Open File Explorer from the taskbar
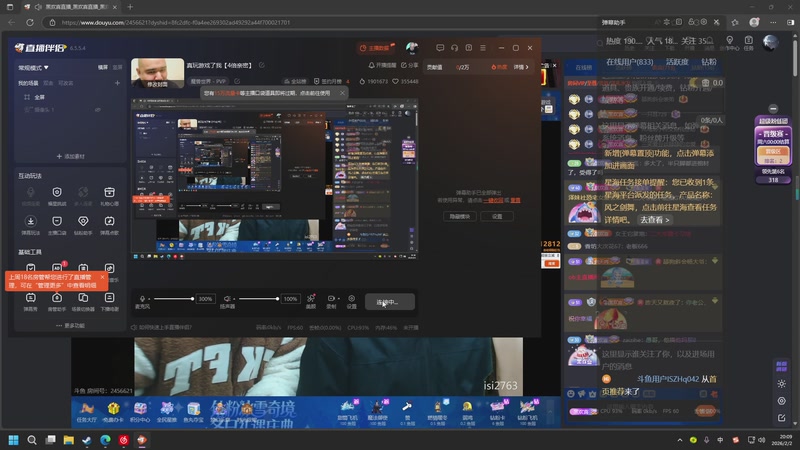800x450 pixels. click(x=68, y=440)
